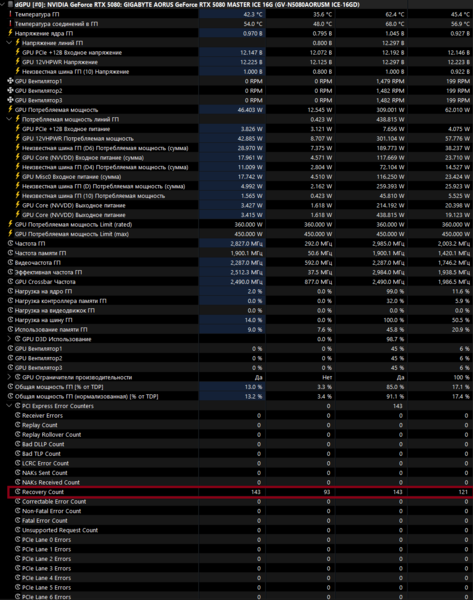Expand GPU Ограничители производительности group
Image resolution: width=473 pixels, height=600 pixels.
[10, 377]
